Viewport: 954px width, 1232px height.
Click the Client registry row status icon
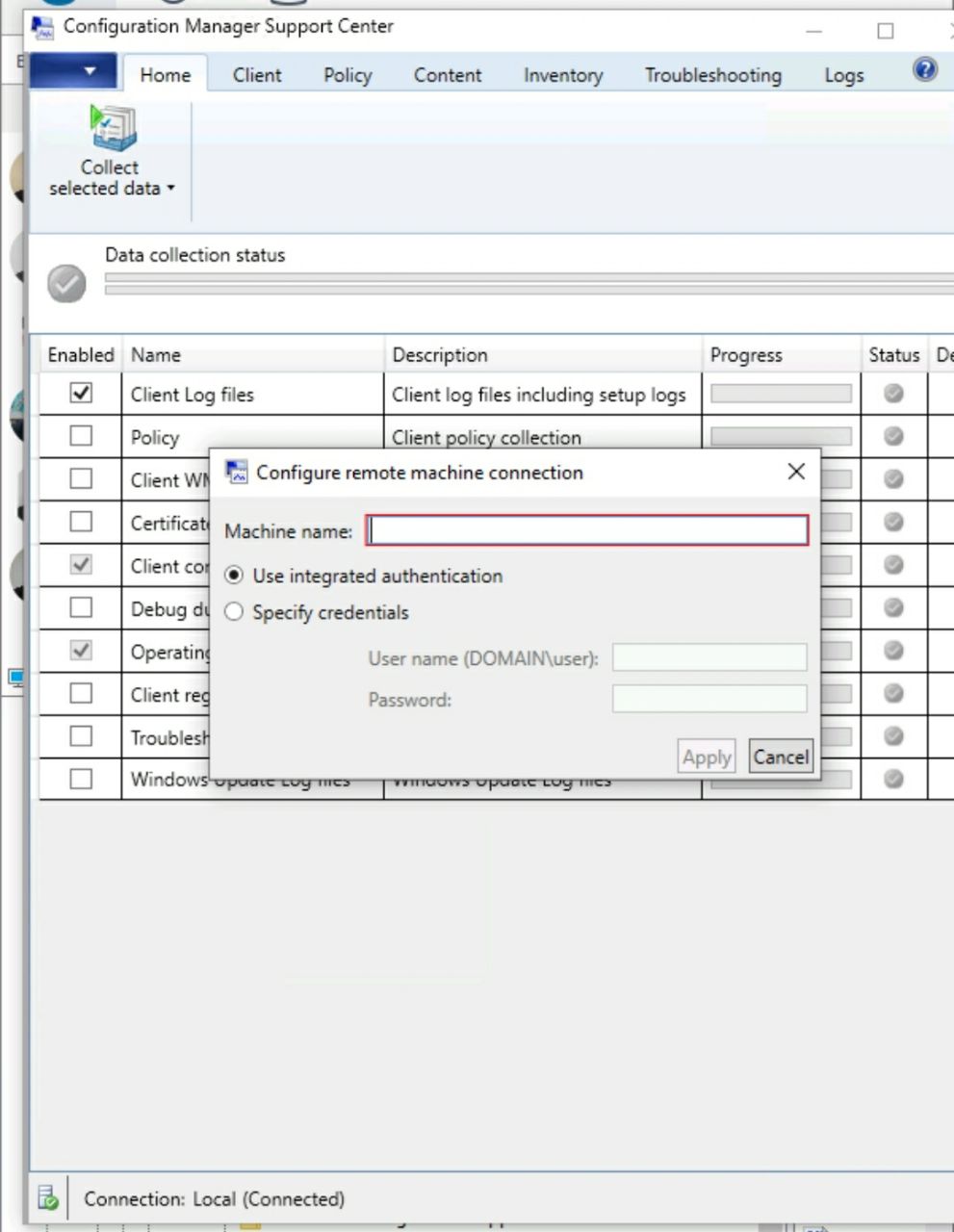pyautogui.click(x=893, y=693)
